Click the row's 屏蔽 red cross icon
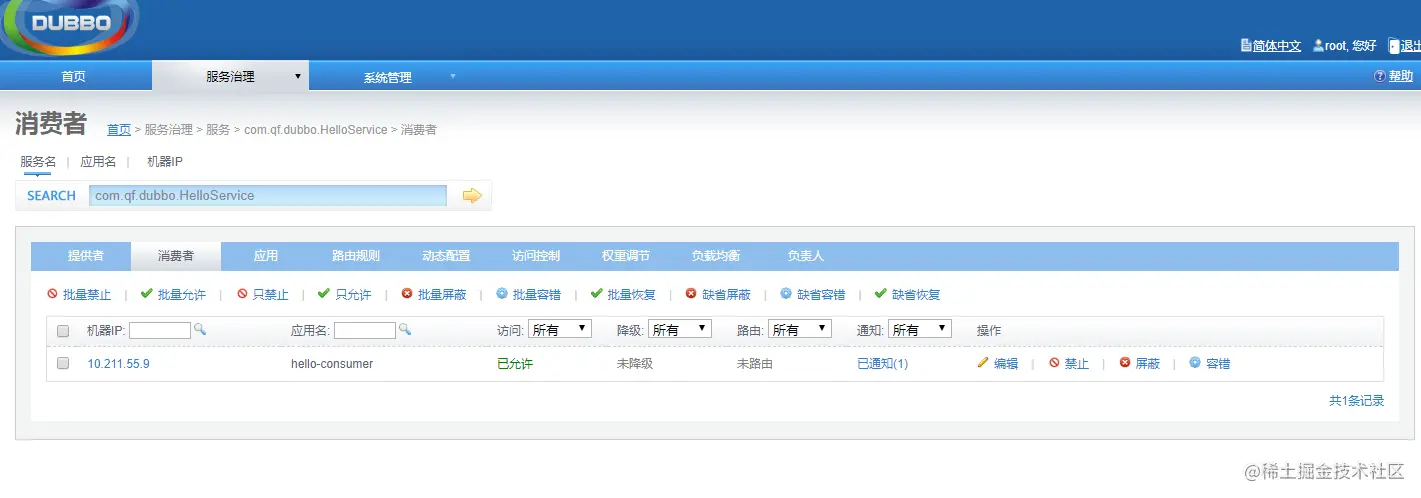The width and height of the screenshot is (1421, 498). point(1125,363)
